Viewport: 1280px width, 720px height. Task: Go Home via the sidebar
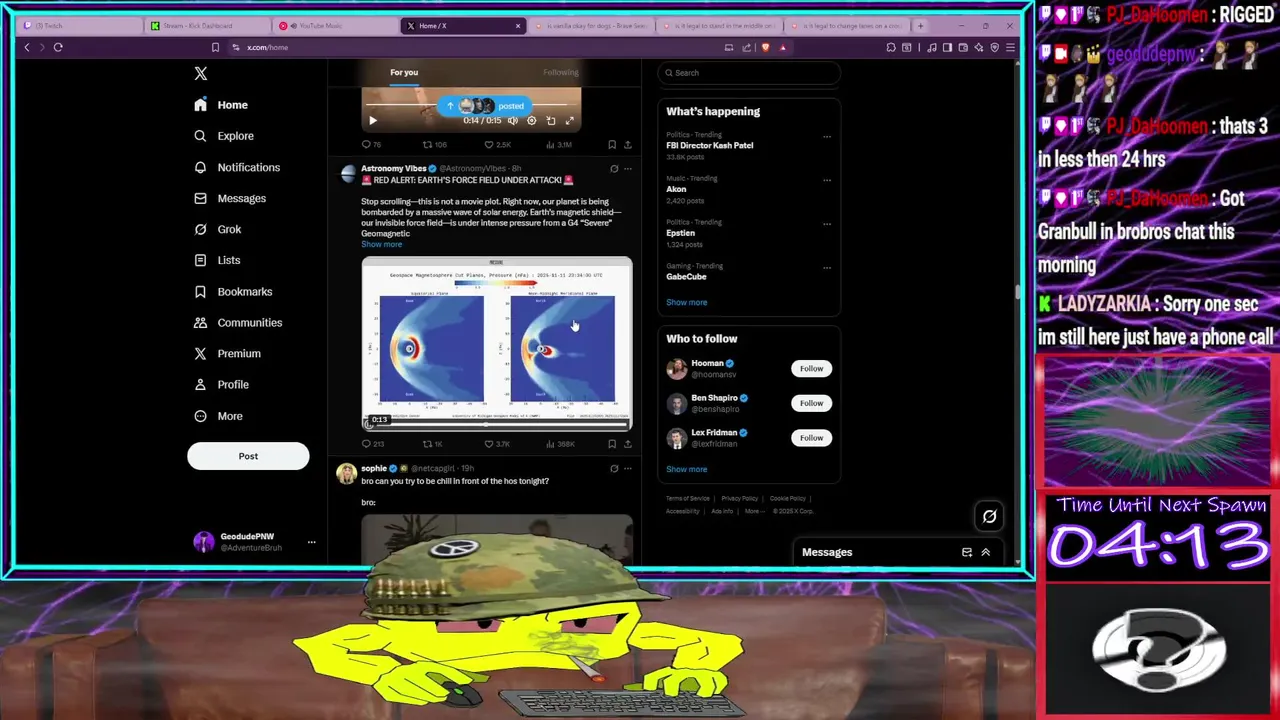click(222, 105)
